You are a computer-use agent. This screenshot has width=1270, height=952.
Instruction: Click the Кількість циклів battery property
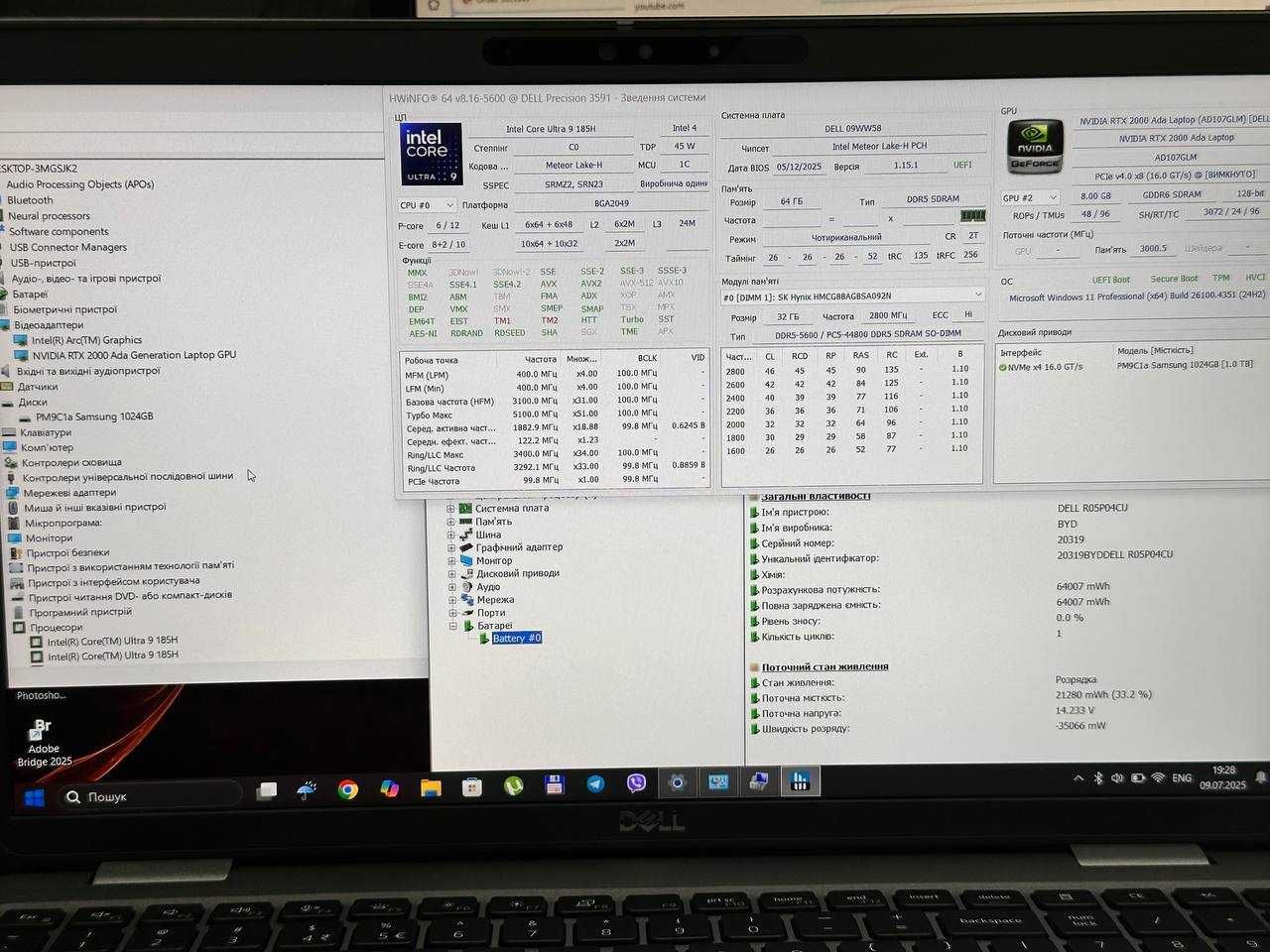(x=798, y=637)
